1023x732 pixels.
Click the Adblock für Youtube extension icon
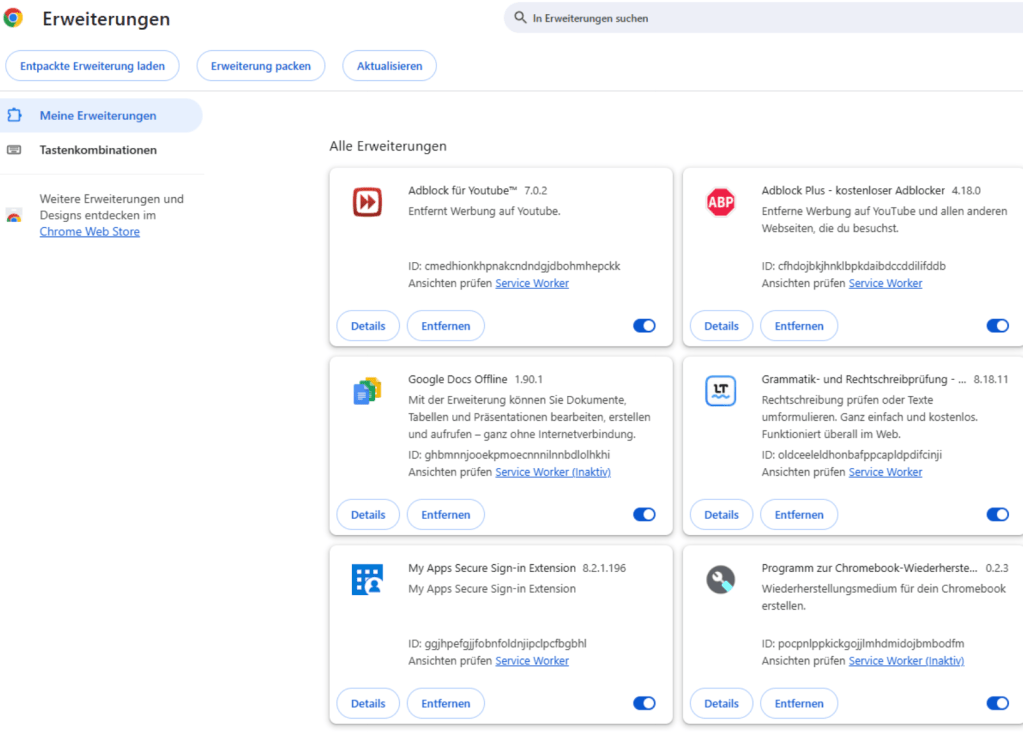coord(367,202)
